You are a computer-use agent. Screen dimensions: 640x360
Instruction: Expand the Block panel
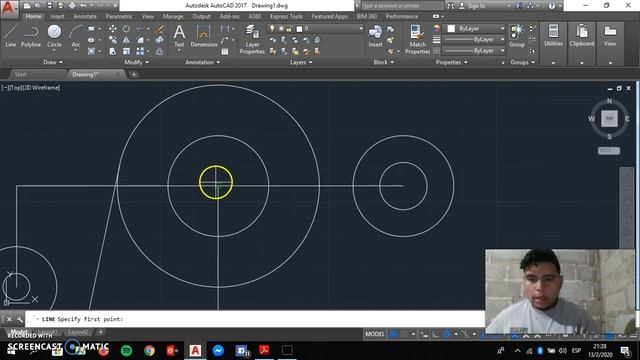tap(384, 62)
